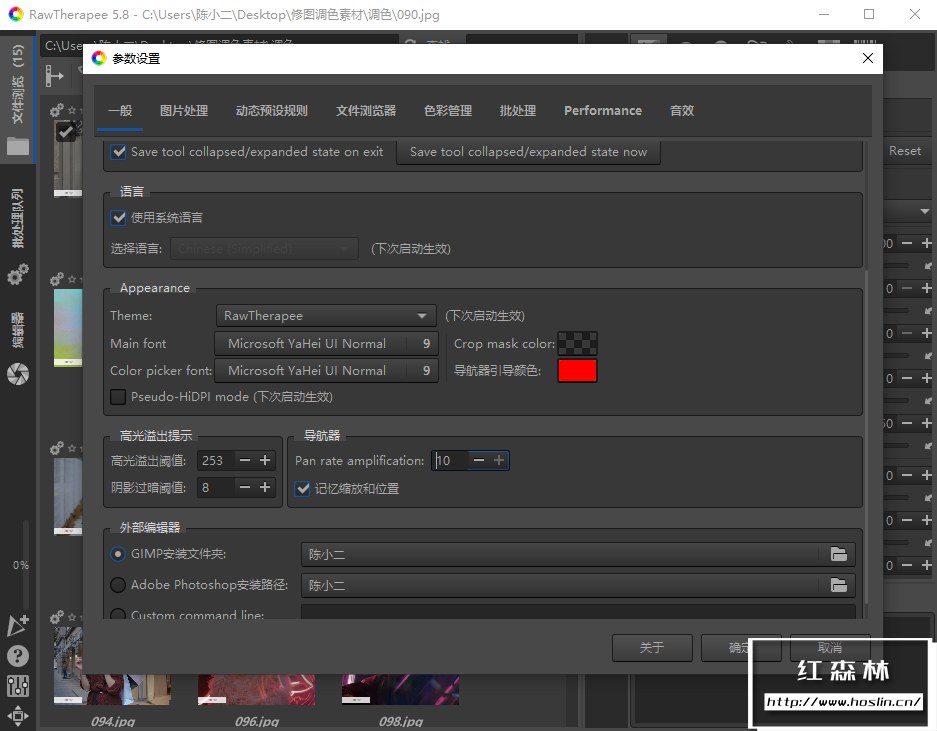This screenshot has height=731, width=937.
Task: Open Main font chooser Microsoft YaHei UI
Action: click(x=326, y=344)
